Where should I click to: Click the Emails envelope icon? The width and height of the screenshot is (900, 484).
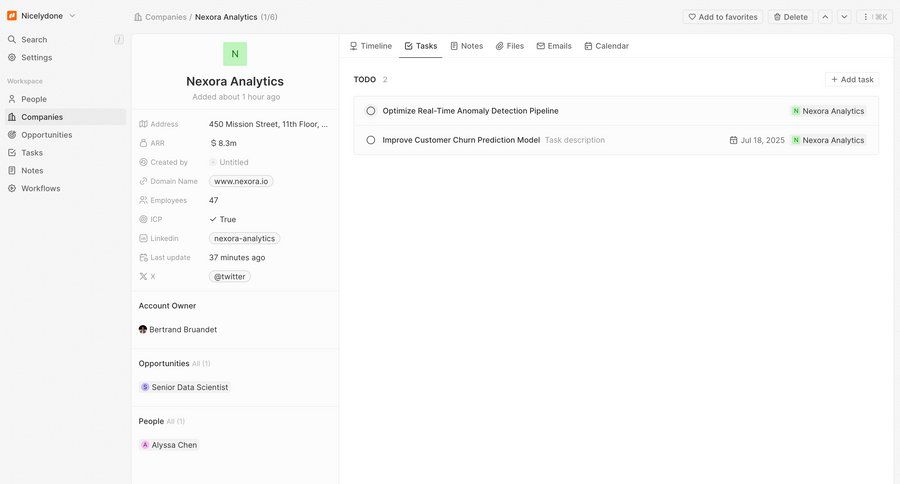click(541, 46)
